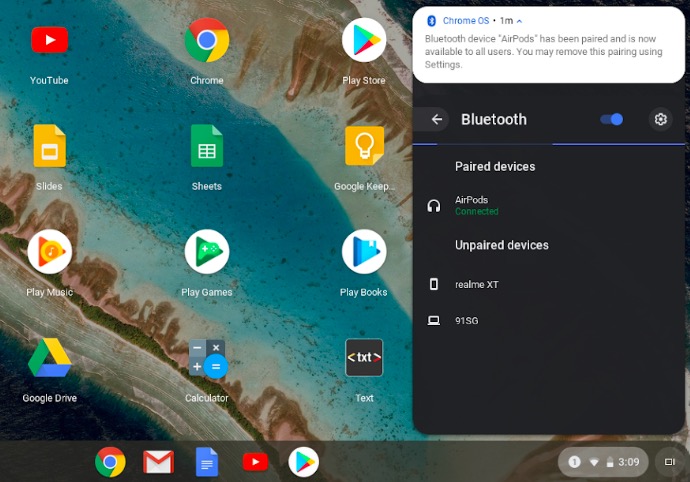Open Google Keep app
This screenshot has height=482, width=690.
[x=364, y=146]
